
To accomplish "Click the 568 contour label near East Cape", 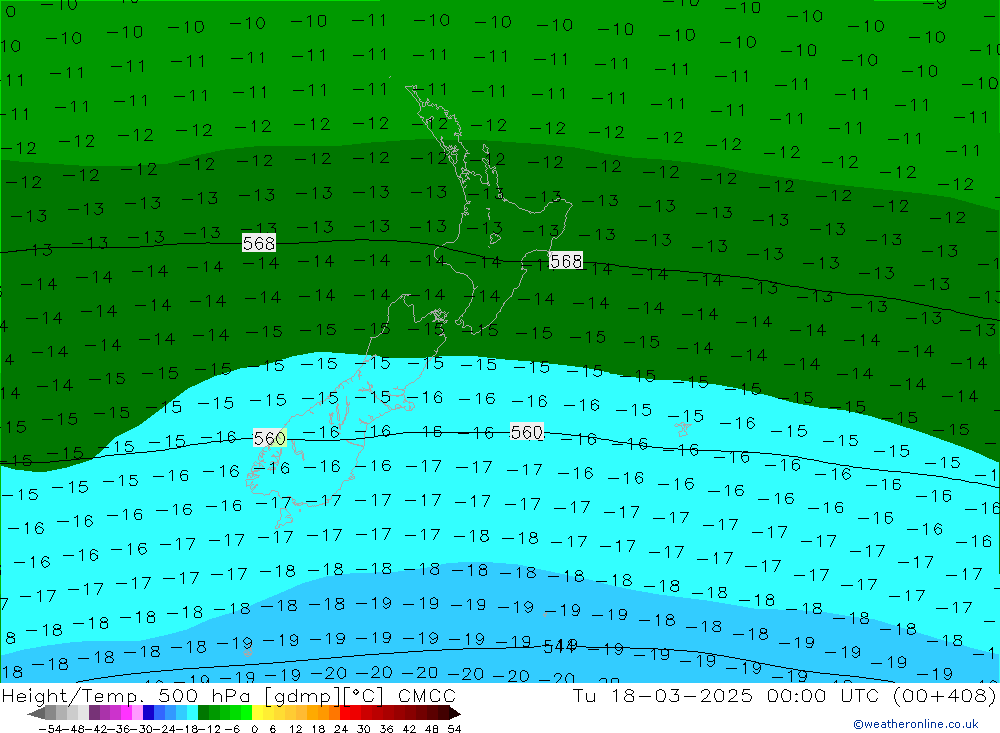I will [x=566, y=261].
